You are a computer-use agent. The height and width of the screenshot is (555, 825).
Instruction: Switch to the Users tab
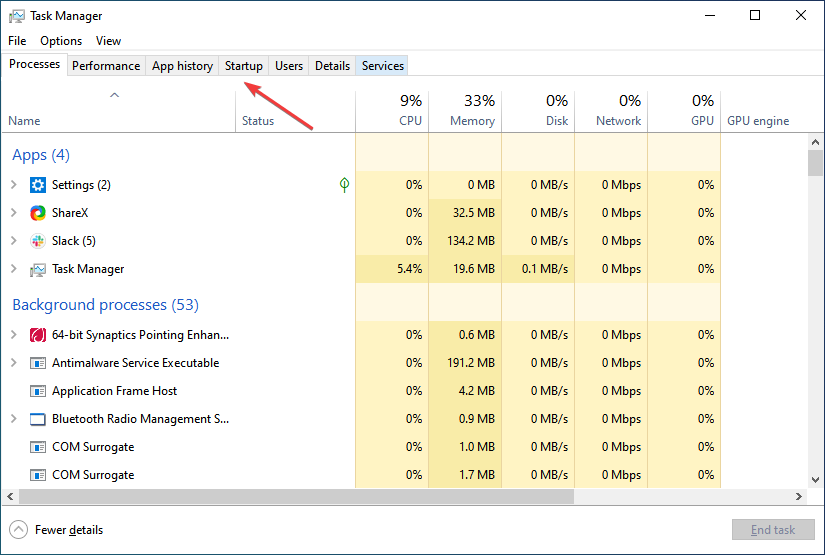click(x=289, y=66)
